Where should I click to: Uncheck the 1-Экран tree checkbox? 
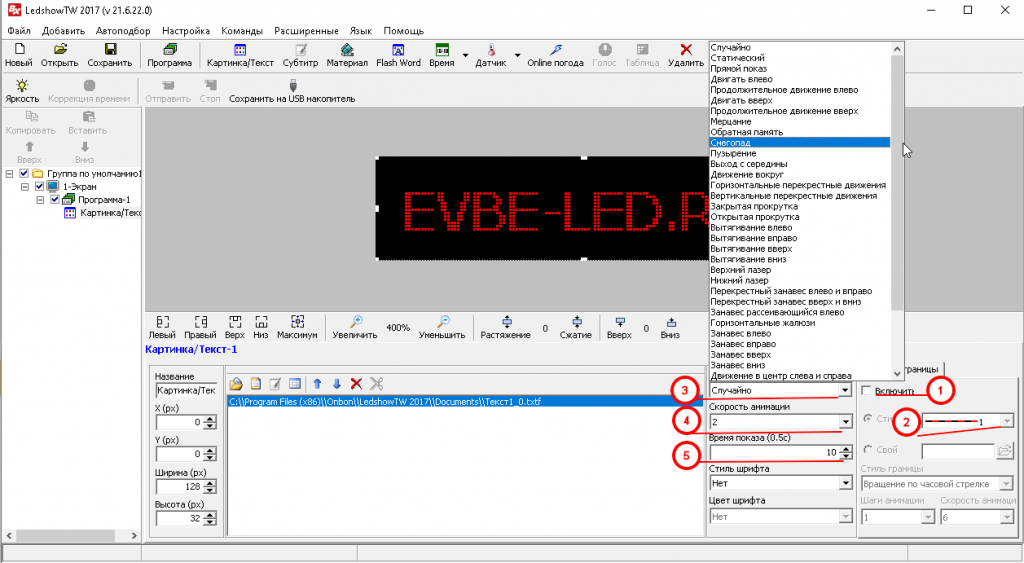point(39,186)
